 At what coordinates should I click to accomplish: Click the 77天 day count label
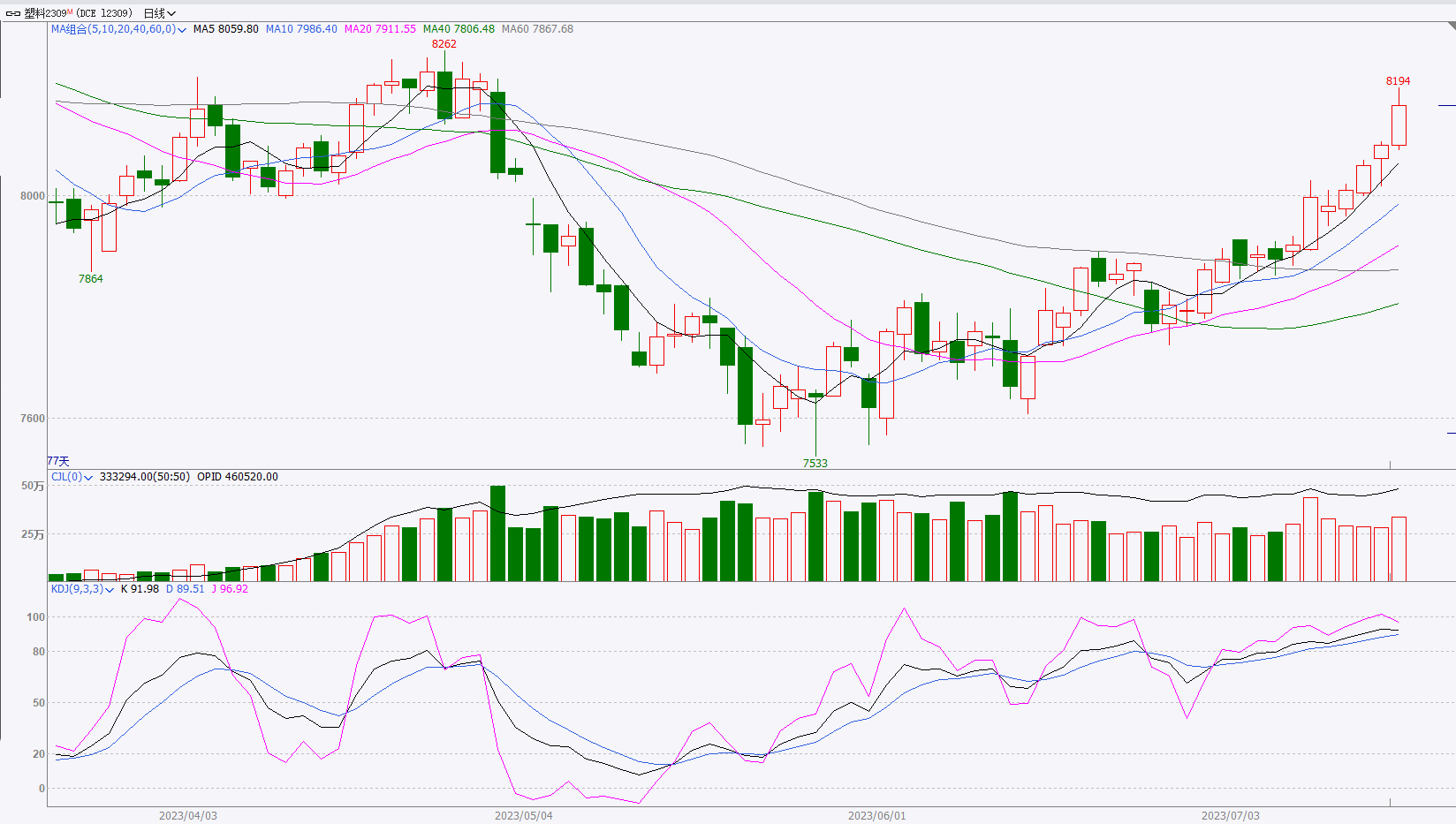[x=58, y=461]
